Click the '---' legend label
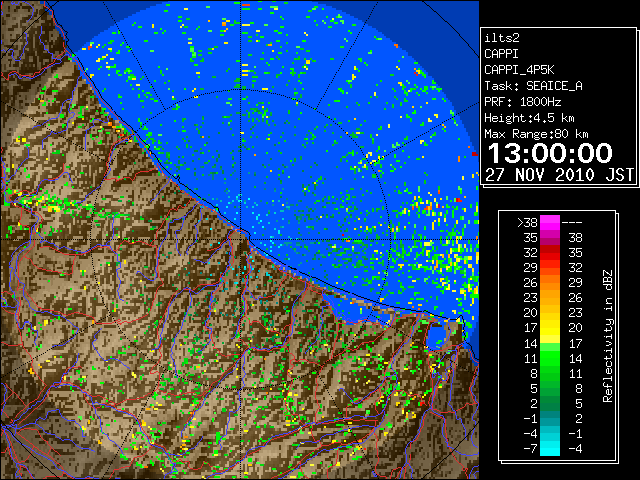Viewport: 640px width, 480px height. 572,223
